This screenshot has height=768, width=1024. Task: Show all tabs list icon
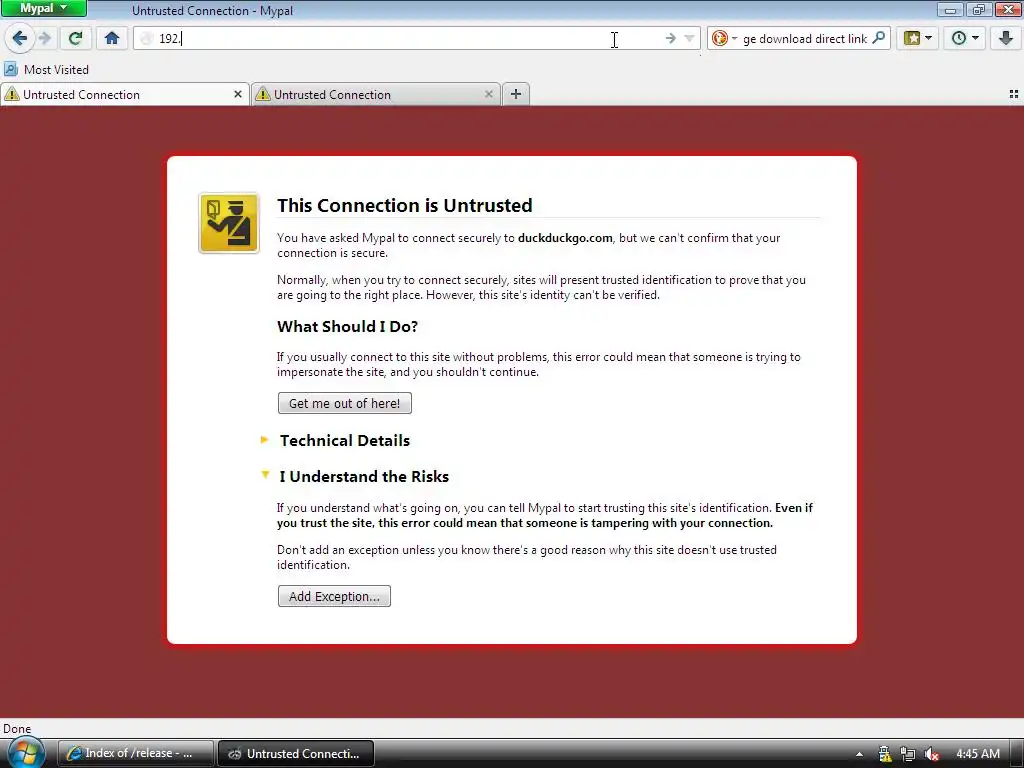(x=1014, y=95)
